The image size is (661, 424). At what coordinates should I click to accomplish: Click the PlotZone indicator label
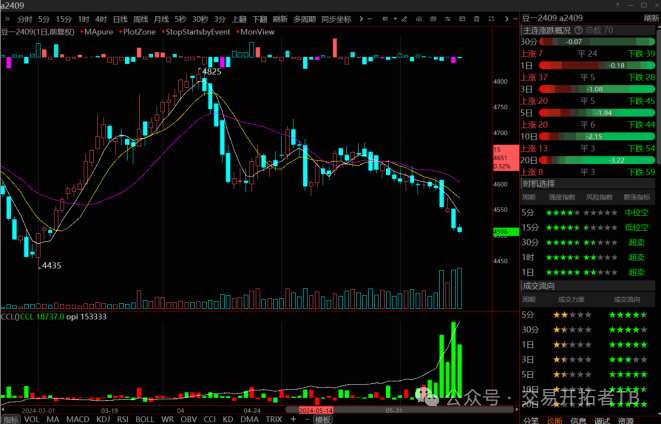139,32
